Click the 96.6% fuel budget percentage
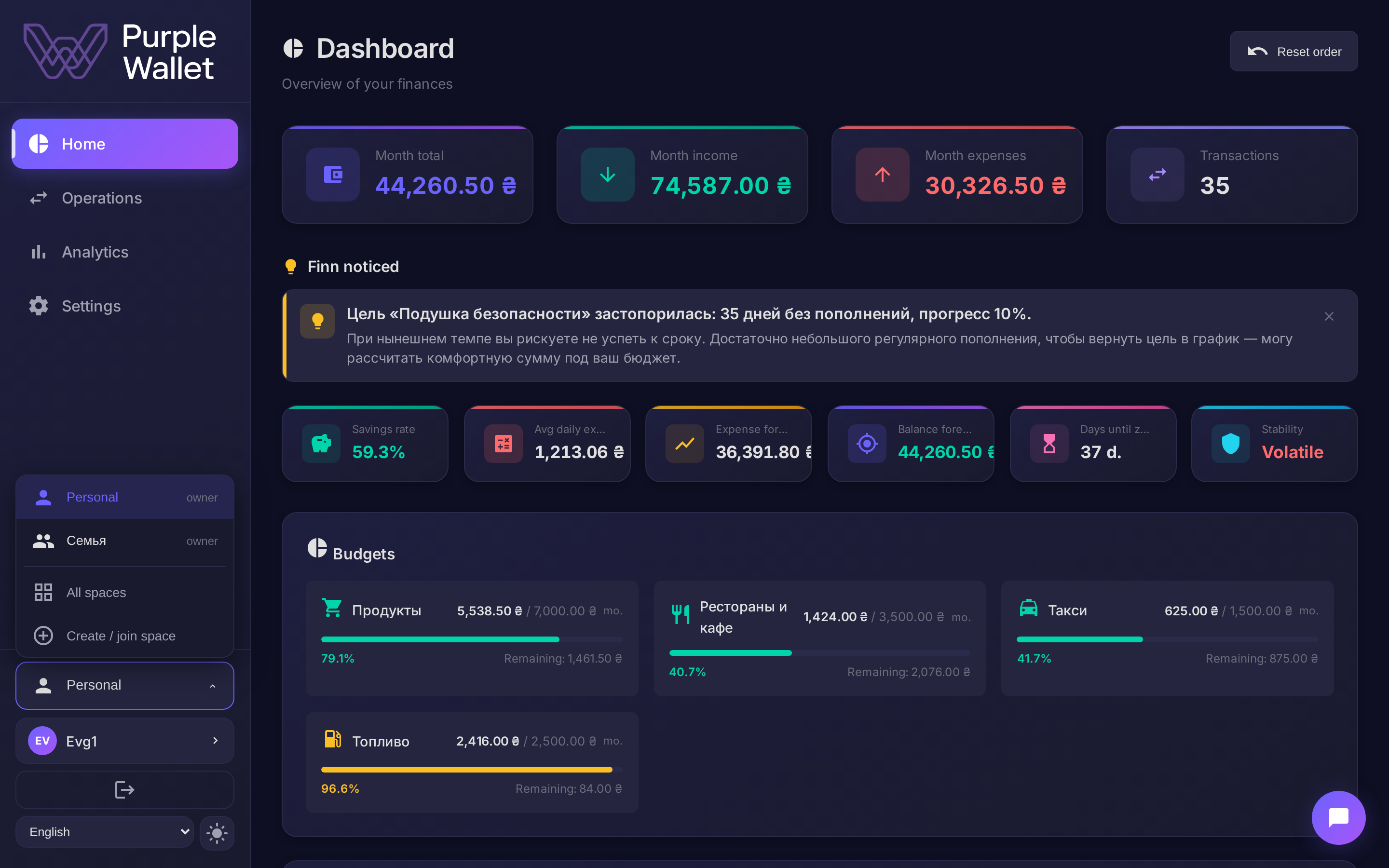 [340, 789]
